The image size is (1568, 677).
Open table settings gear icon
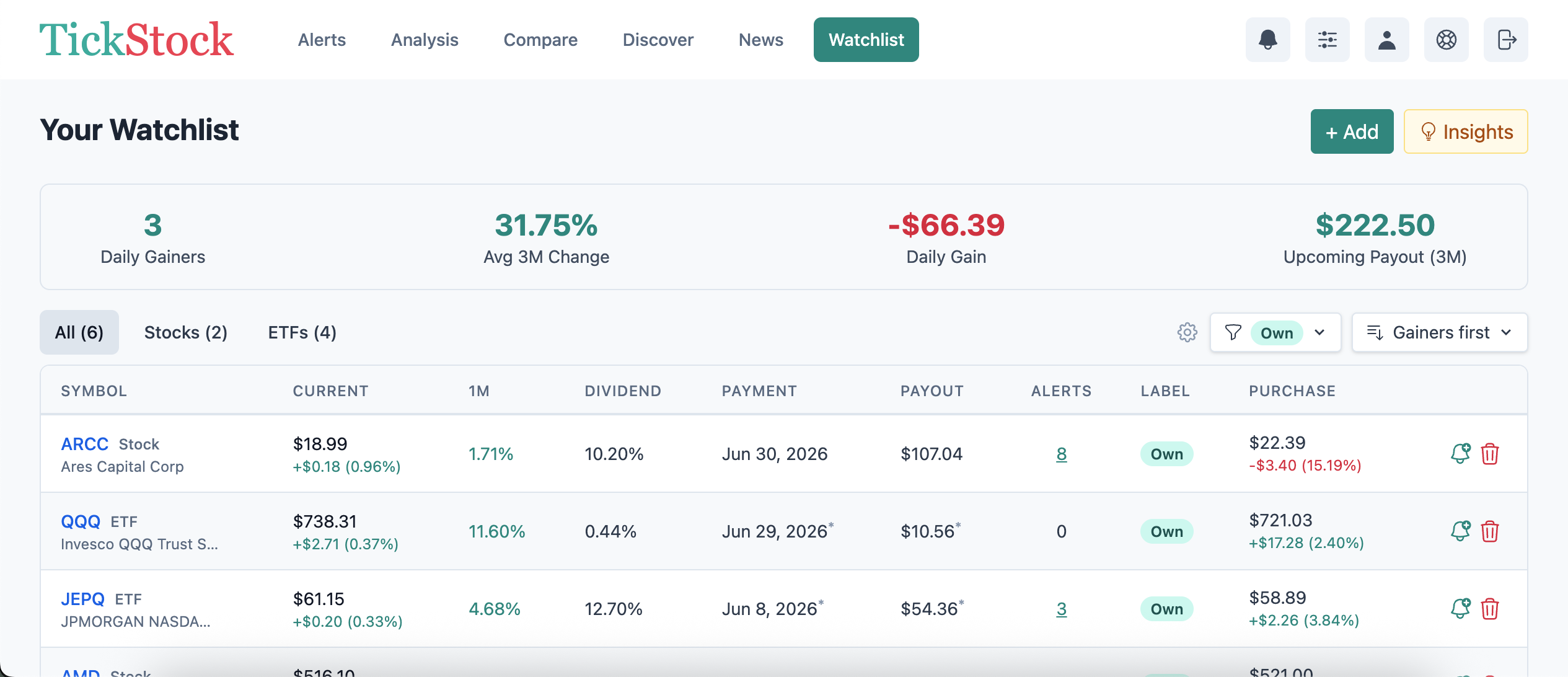click(1187, 332)
